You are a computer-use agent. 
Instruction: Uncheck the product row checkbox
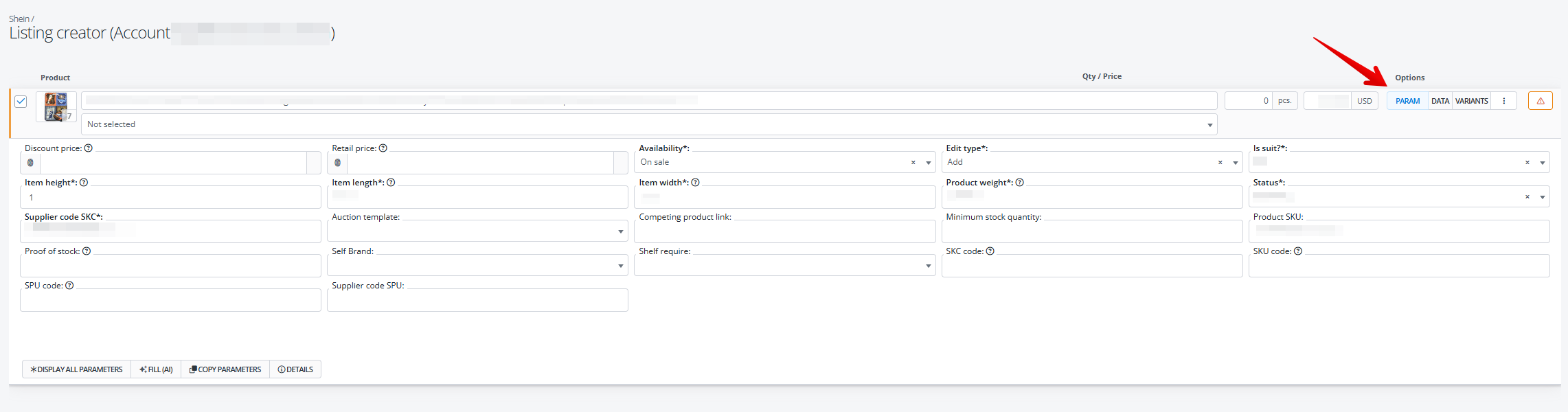point(21,101)
